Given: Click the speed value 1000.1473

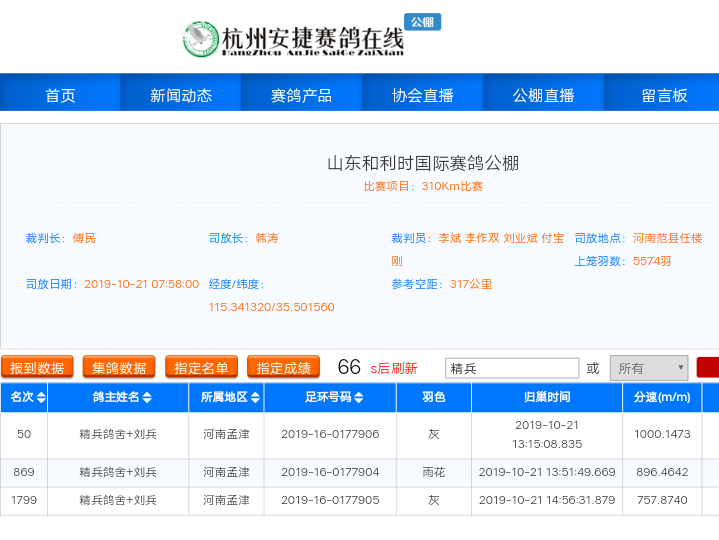Looking at the screenshot, I should 662,434.
